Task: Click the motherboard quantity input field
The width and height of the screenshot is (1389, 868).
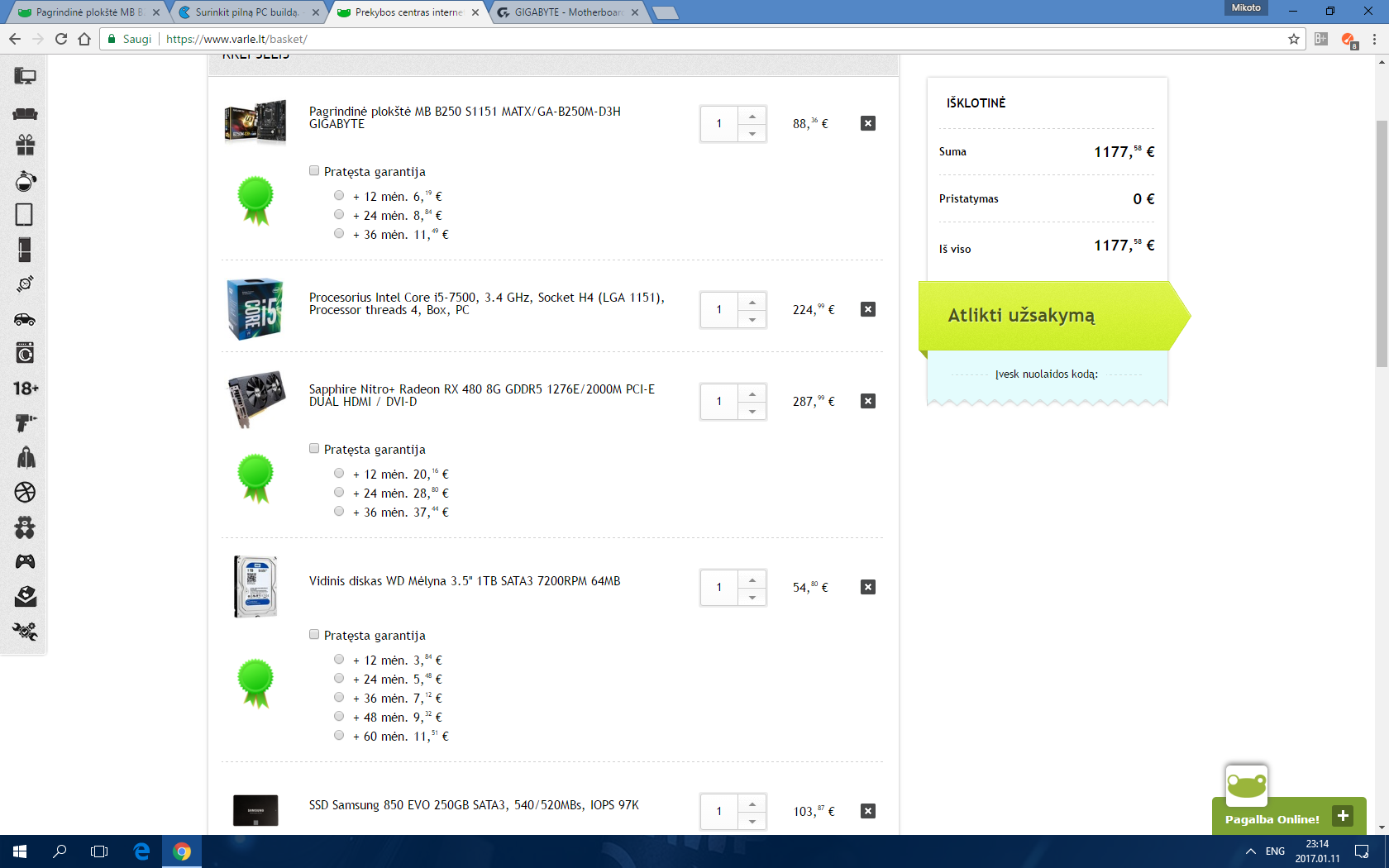Action: pos(719,124)
